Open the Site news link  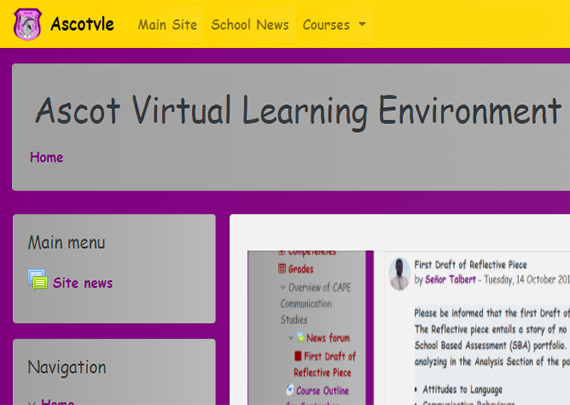coord(83,283)
